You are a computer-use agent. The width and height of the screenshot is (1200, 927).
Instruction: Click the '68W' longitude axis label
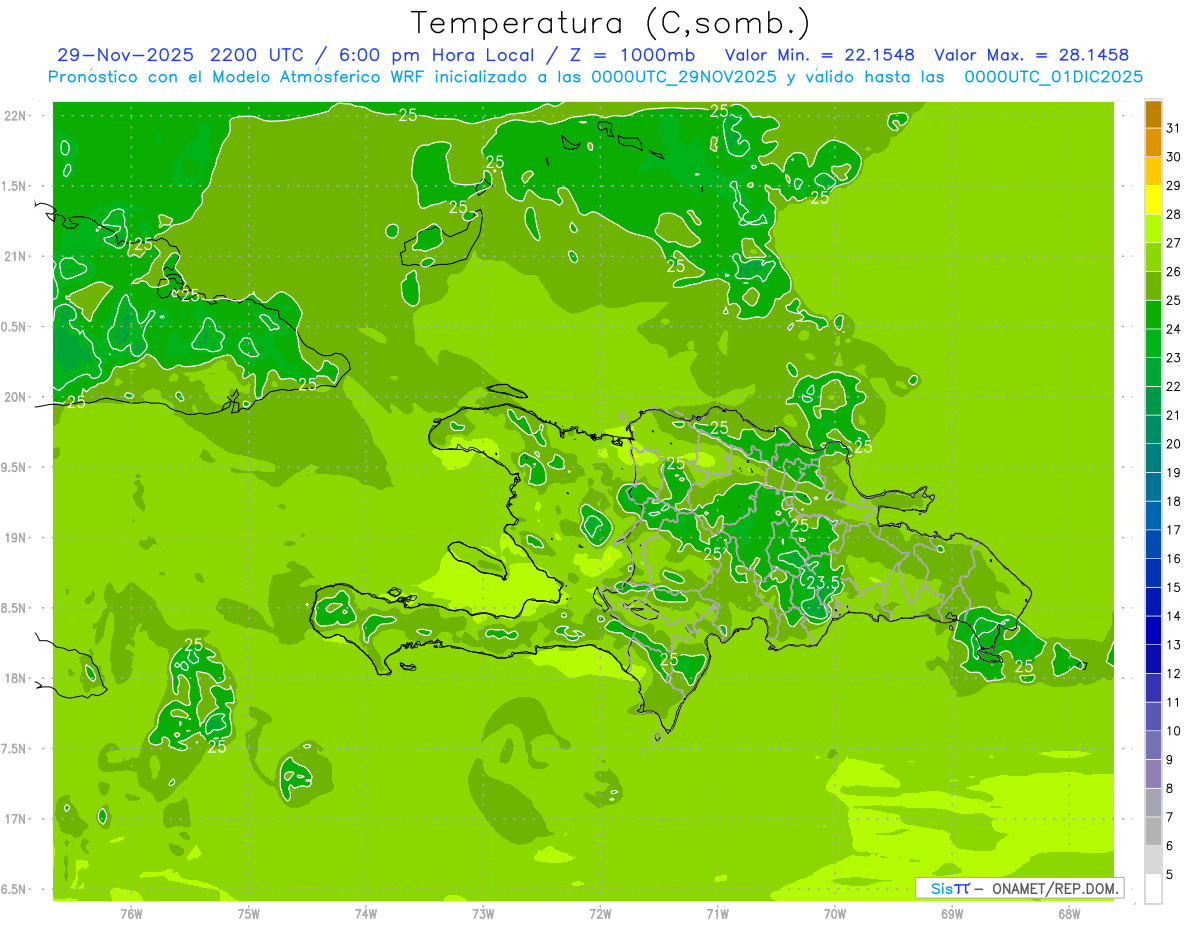1069,913
